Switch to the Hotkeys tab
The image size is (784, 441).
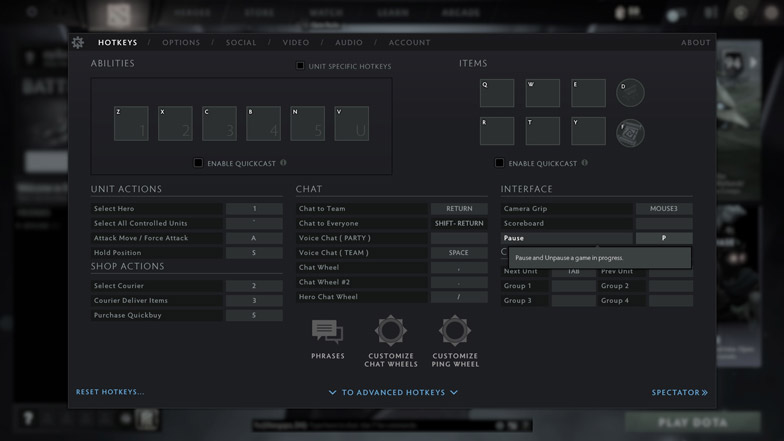(118, 42)
